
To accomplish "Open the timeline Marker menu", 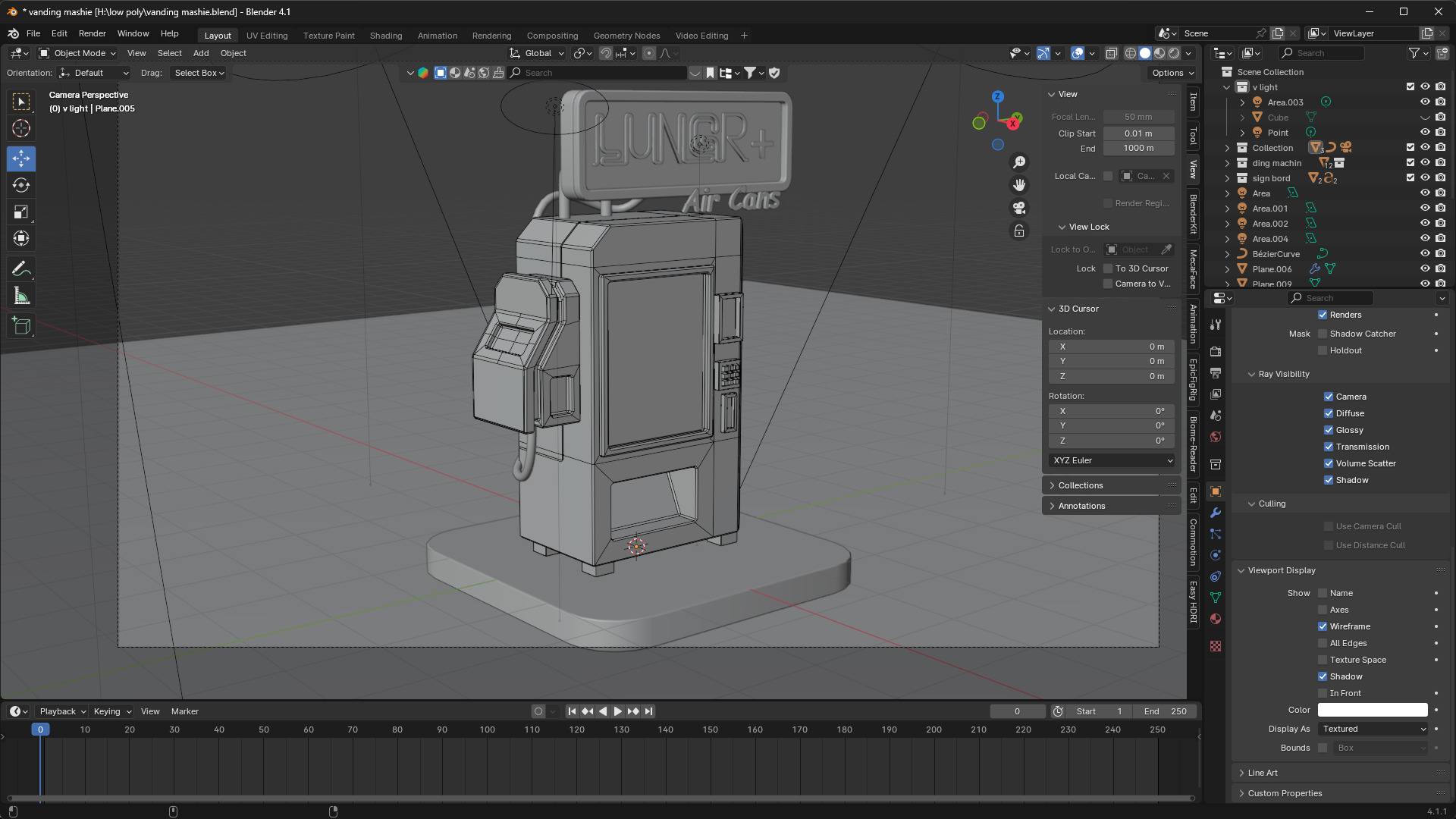I will [x=185, y=711].
